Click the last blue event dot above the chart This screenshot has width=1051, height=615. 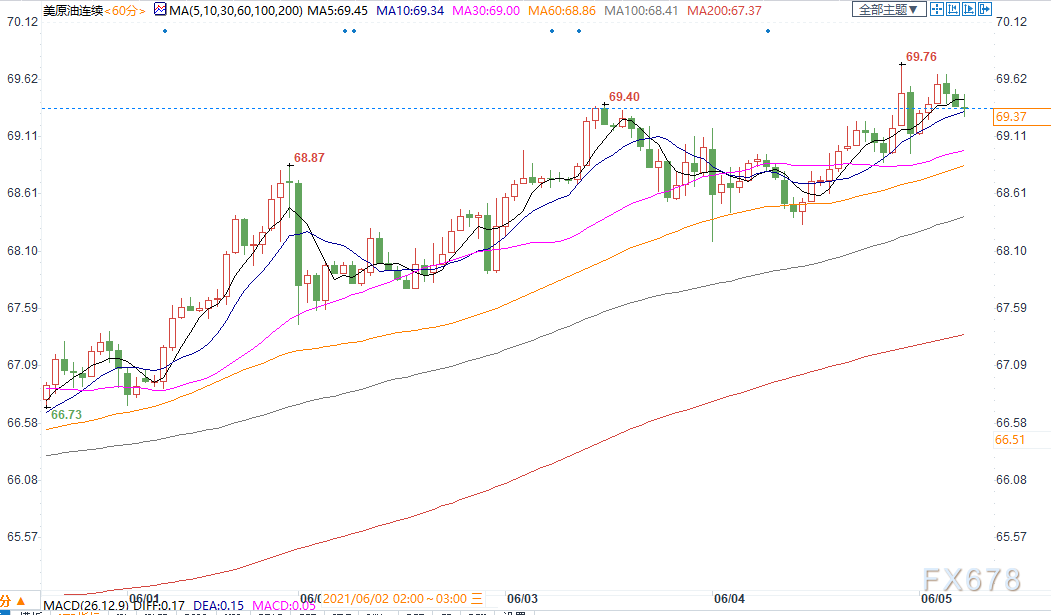(767, 31)
